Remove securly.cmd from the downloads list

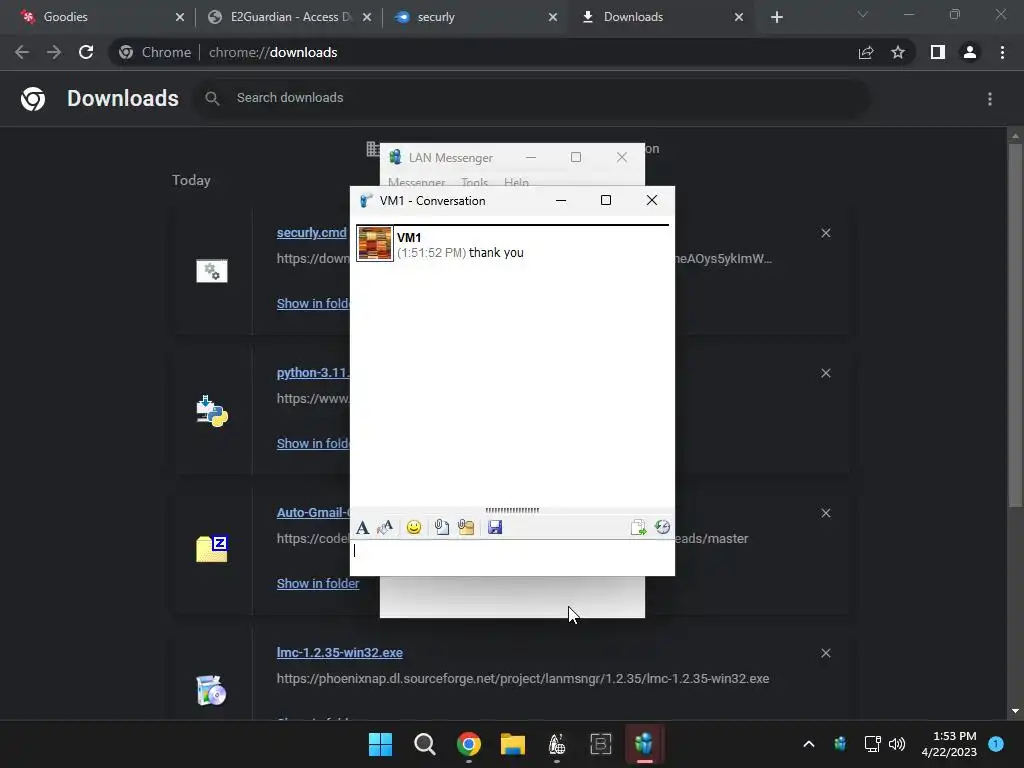825,233
